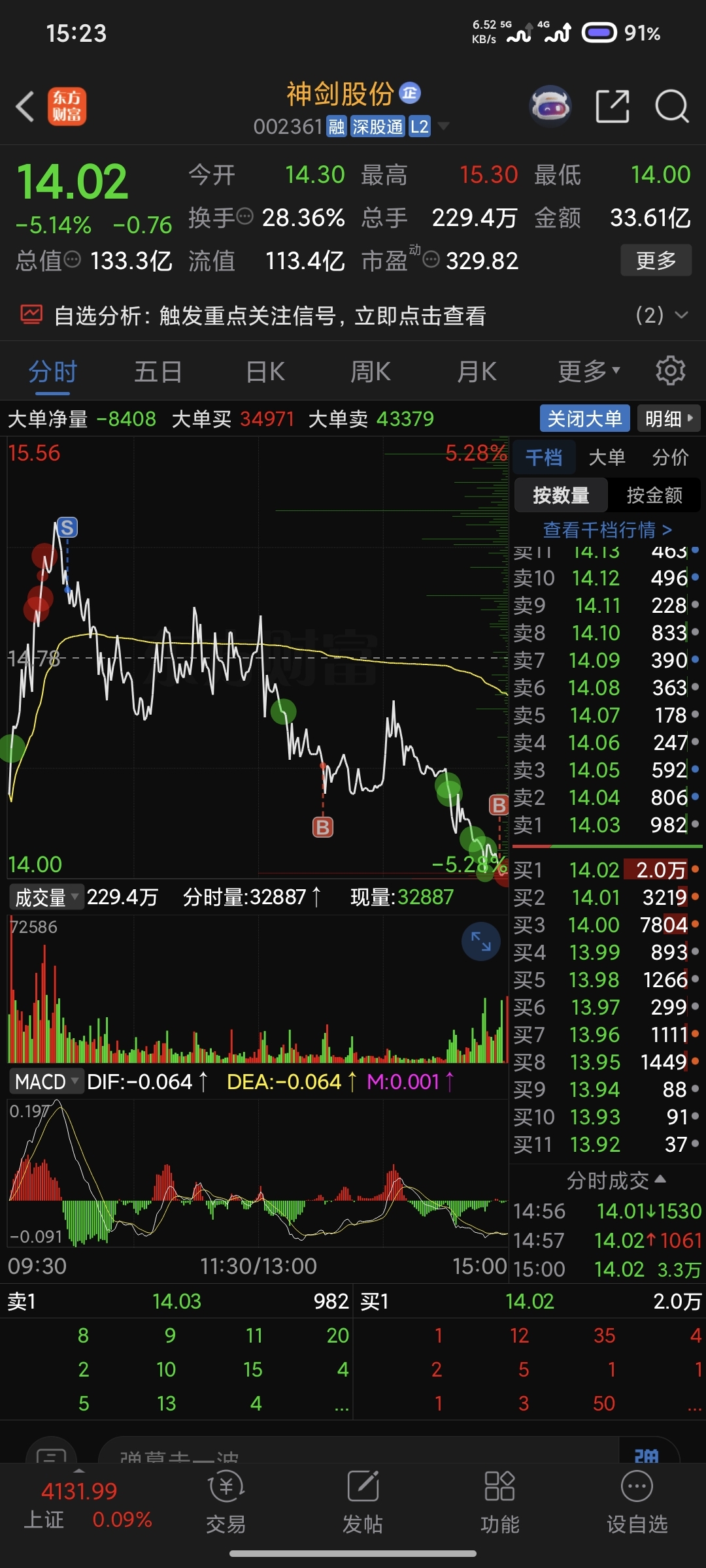Tap the 14:57 14.02 1061 trade row
This screenshot has height=1568, width=706.
tap(607, 1239)
